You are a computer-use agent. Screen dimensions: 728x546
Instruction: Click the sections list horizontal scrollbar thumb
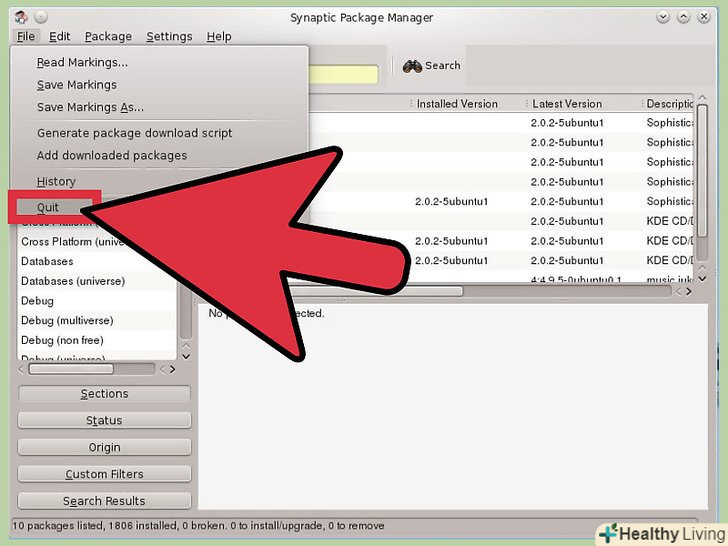click(x=71, y=369)
